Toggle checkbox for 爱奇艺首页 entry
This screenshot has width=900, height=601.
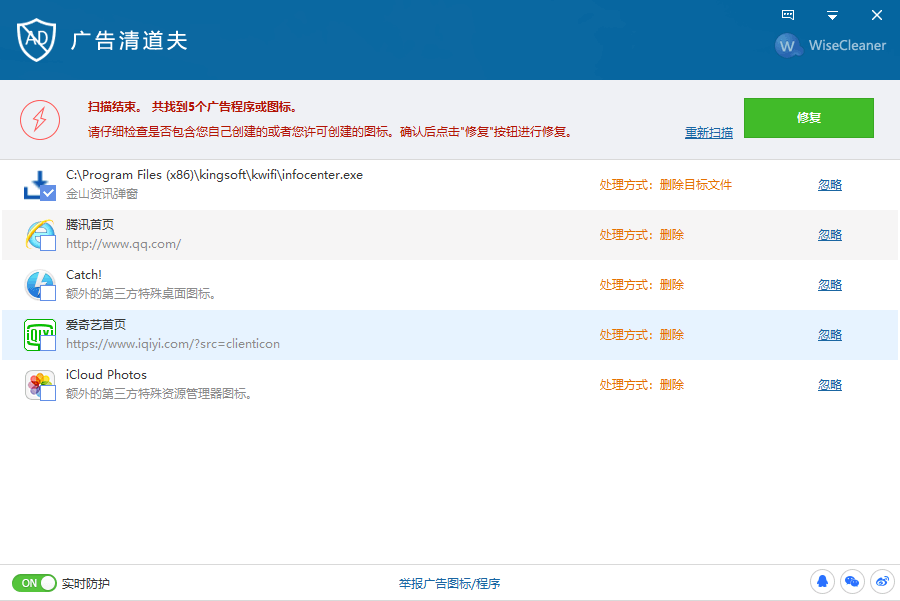coord(48,343)
